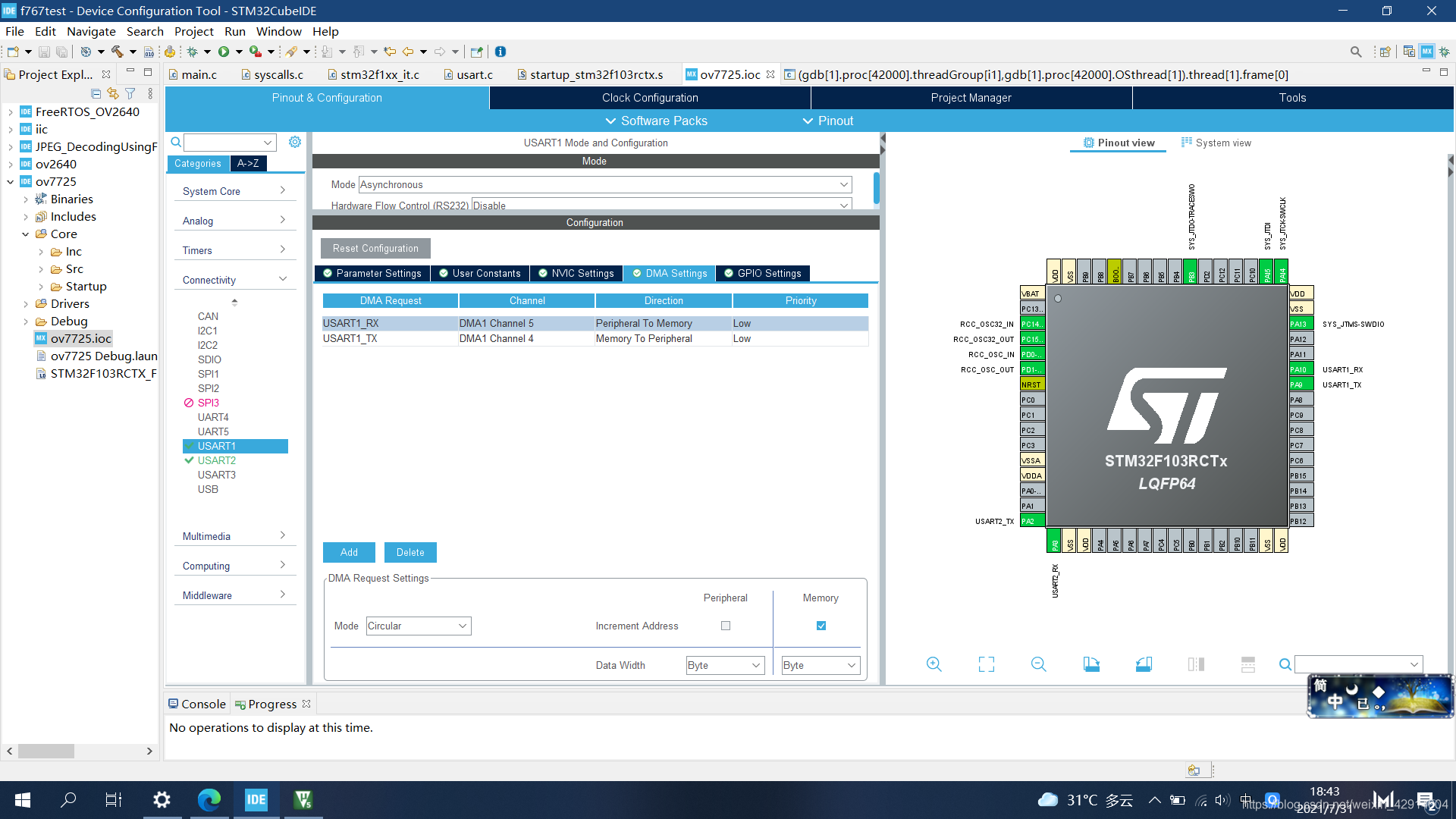The width and height of the screenshot is (1456, 819).
Task: Click the pin search input field
Action: [x=1359, y=664]
